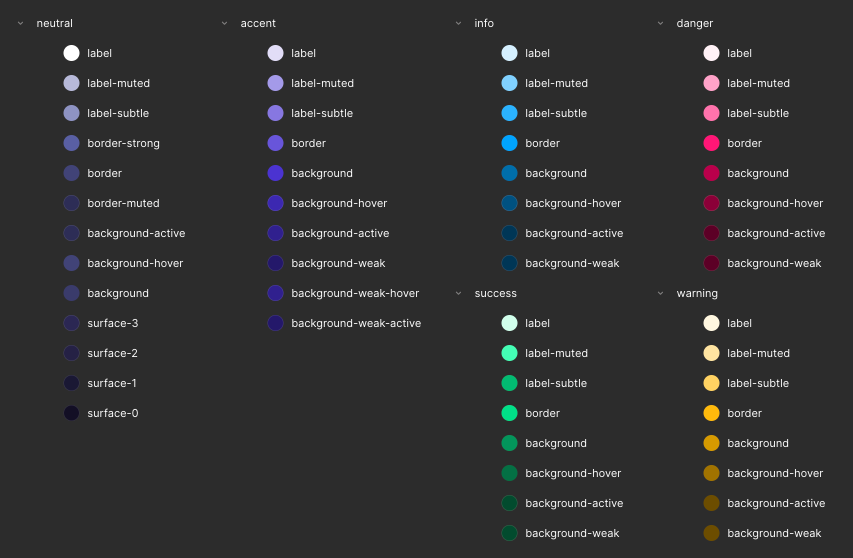Screen dimensions: 853x558
Task: Click warning 'label-muted' text
Action: (758, 353)
